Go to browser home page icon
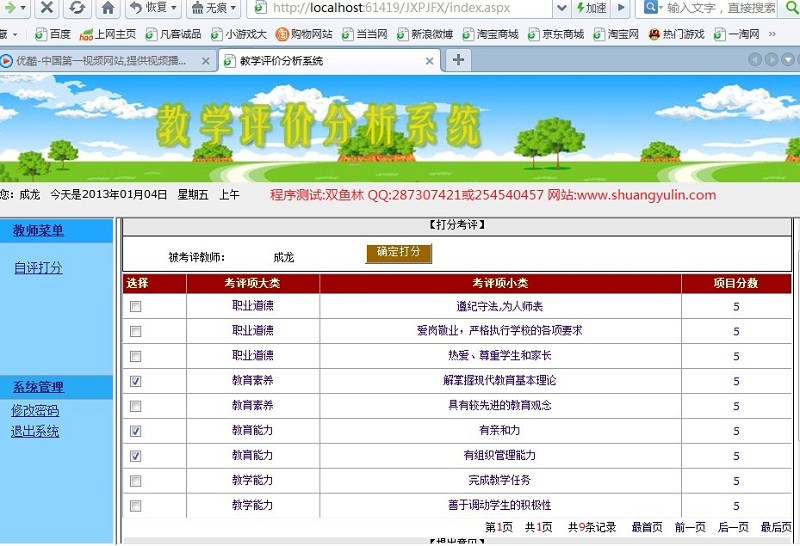Screen dimensions: 800x546 click(108, 8)
